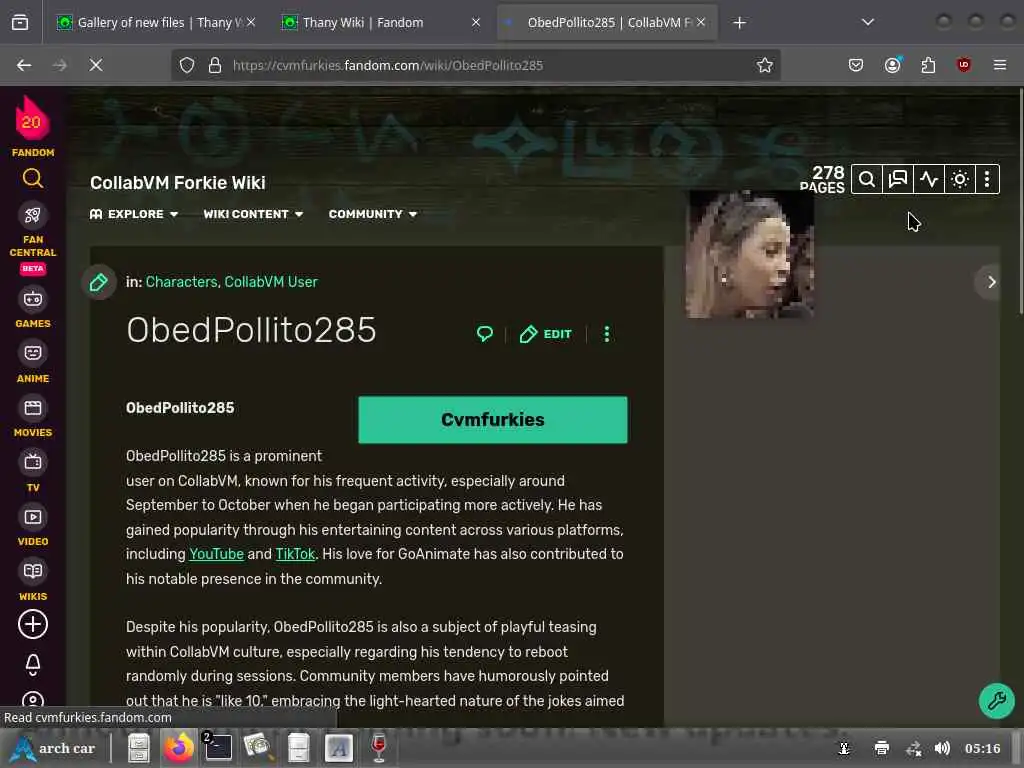Start a new wiki with plus icon
This screenshot has height=768, width=1024.
click(x=33, y=624)
